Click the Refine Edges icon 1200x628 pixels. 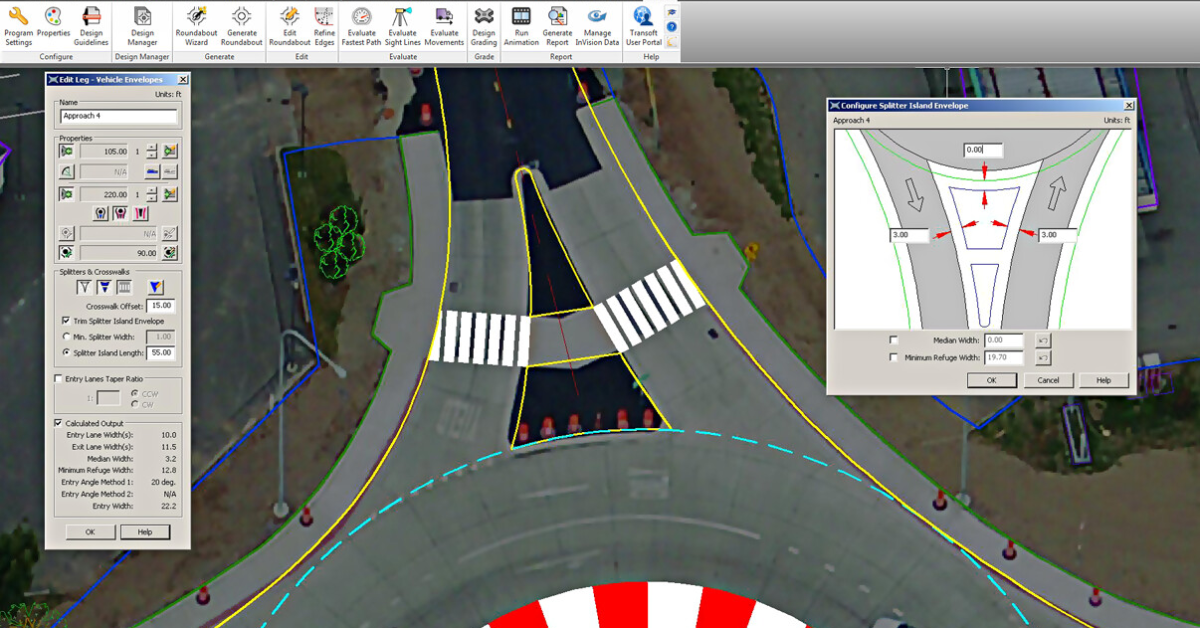[324, 18]
